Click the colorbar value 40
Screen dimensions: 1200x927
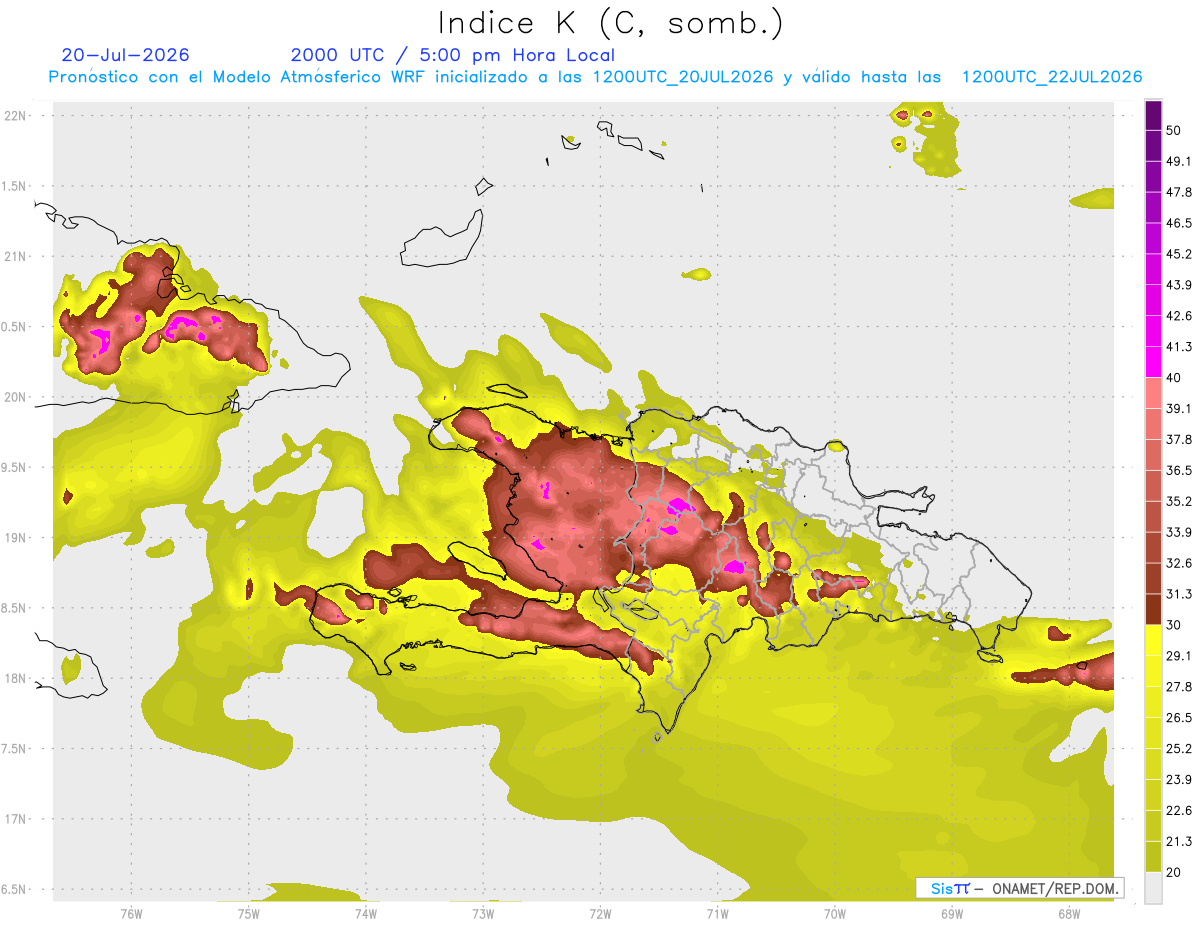1175,377
